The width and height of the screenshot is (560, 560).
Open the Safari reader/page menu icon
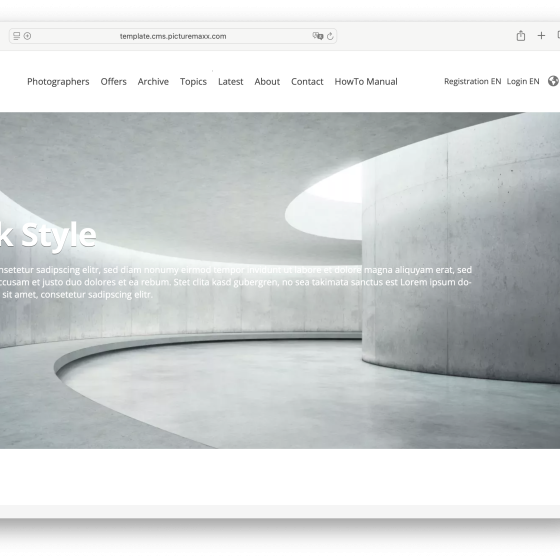click(x=16, y=36)
